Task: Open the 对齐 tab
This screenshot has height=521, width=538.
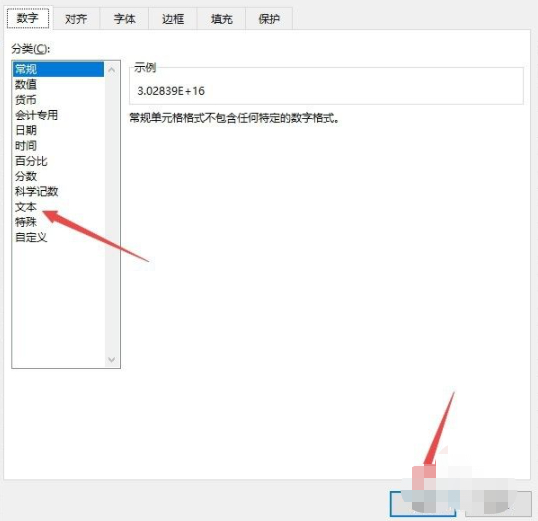Action: click(76, 19)
